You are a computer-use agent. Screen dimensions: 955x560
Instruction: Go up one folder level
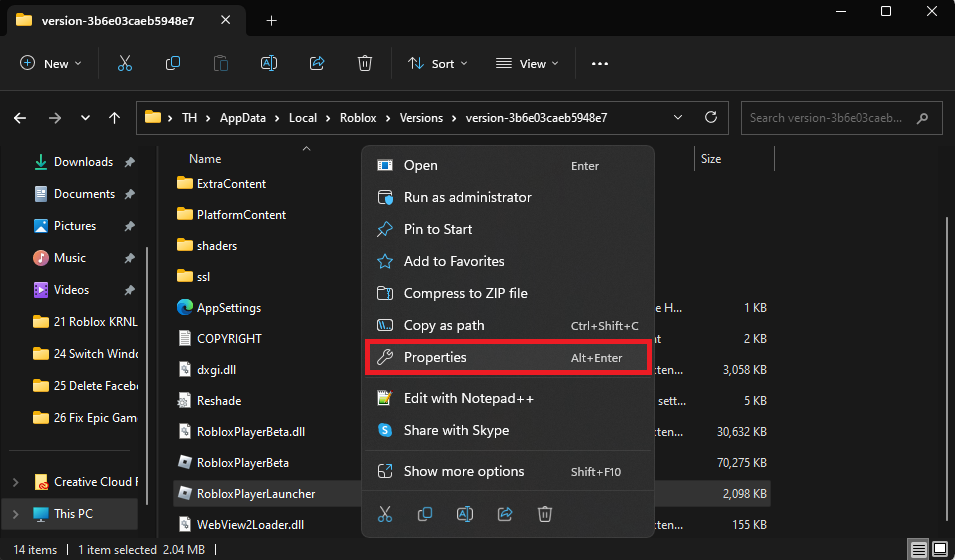114,118
